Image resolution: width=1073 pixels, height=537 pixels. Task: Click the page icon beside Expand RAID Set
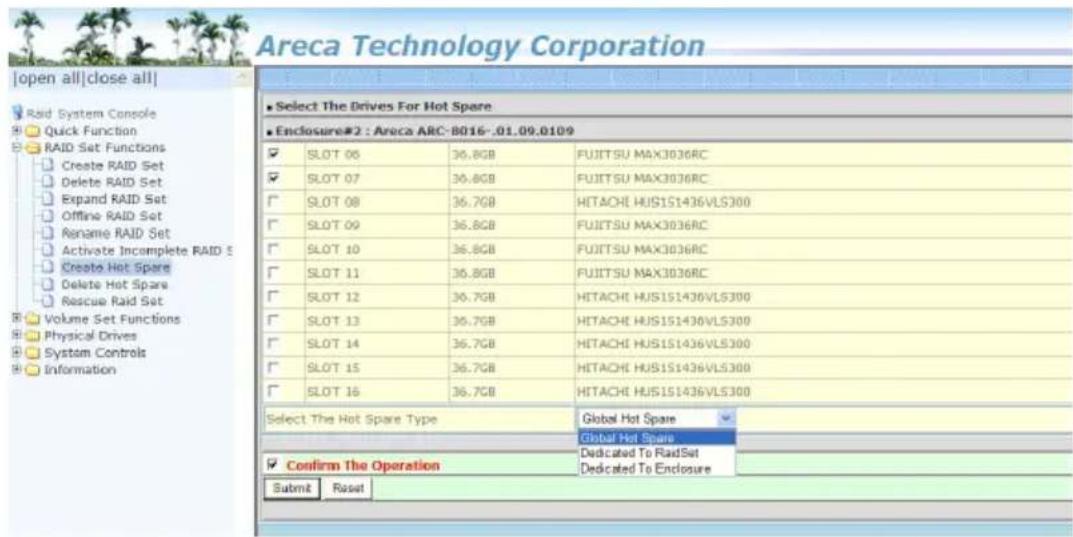(x=47, y=199)
